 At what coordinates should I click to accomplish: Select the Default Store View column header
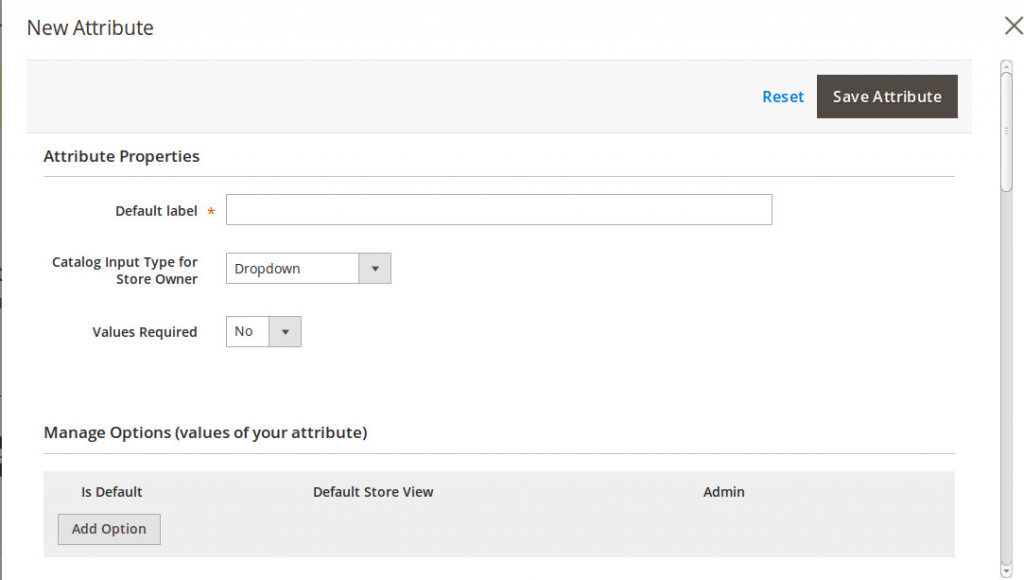click(373, 492)
